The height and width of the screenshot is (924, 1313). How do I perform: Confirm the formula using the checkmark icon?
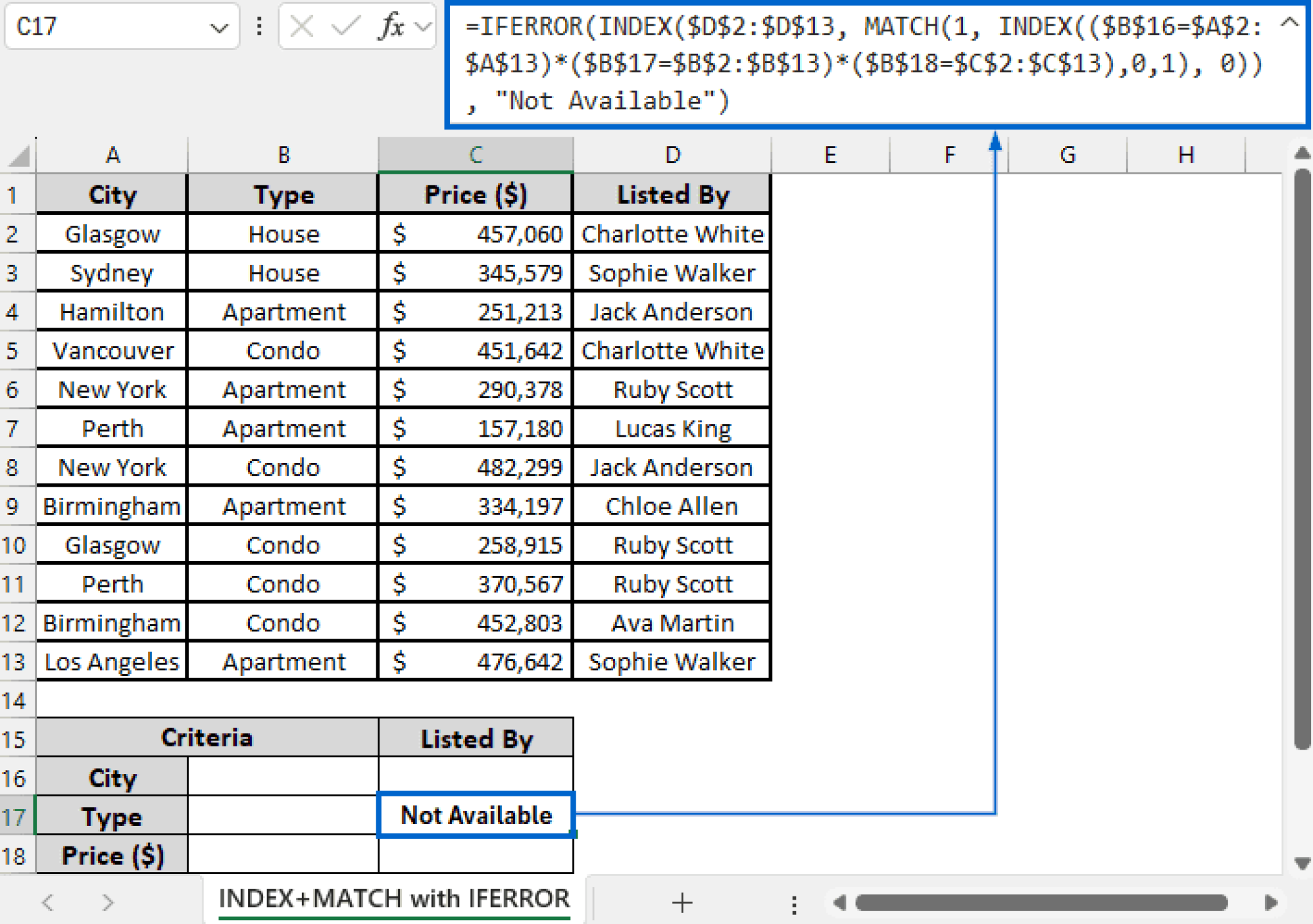tap(346, 26)
